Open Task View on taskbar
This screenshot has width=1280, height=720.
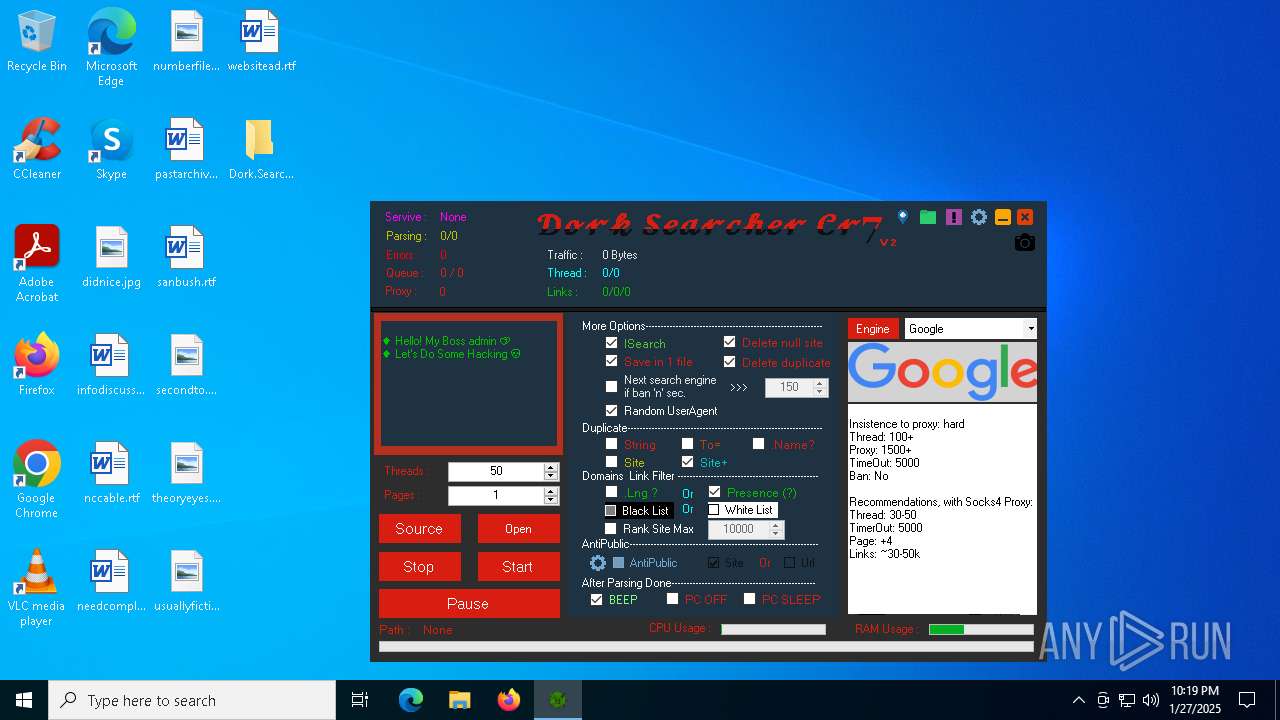click(360, 700)
